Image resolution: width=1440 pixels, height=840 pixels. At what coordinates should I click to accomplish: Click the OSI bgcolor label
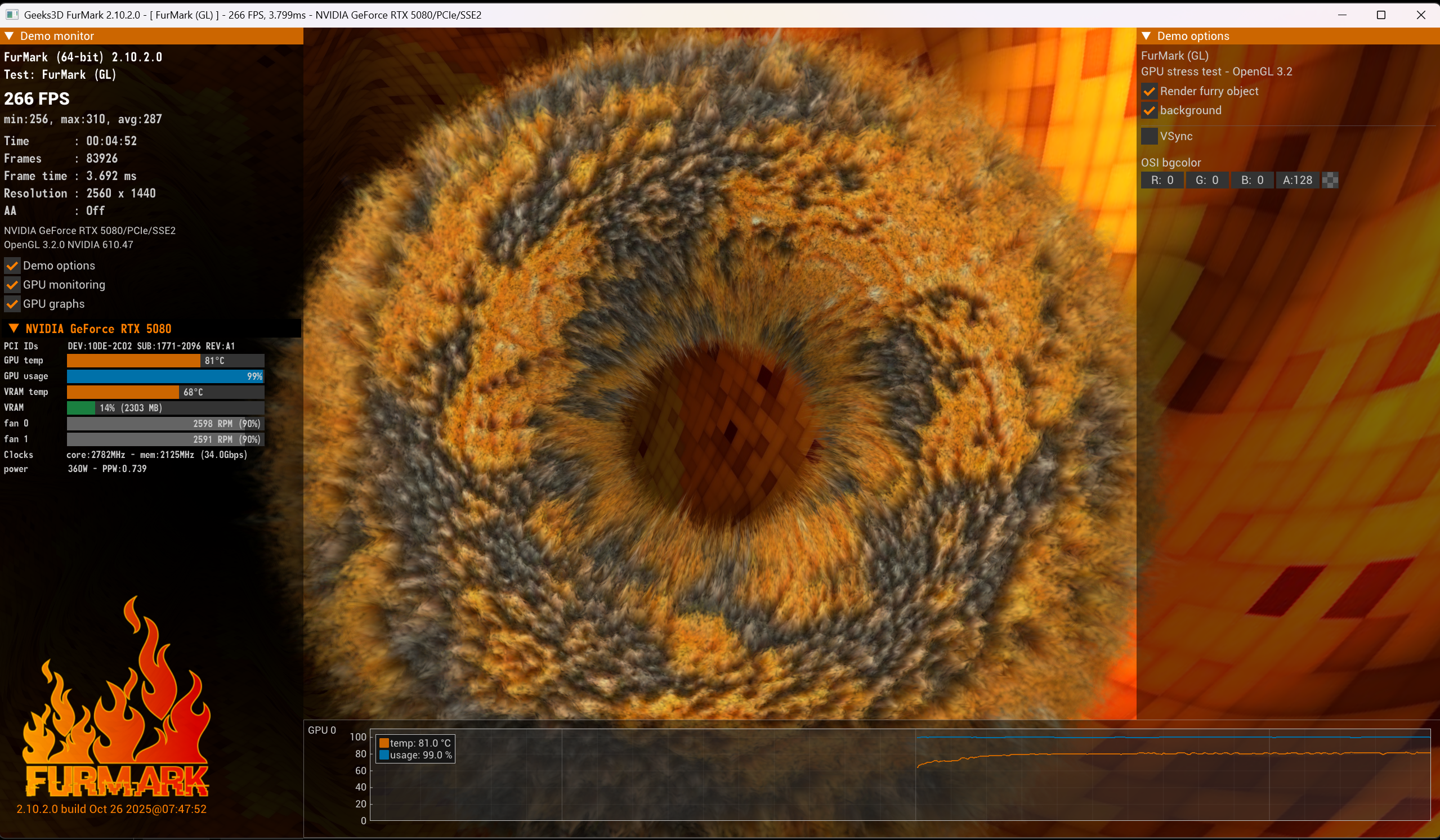point(1171,163)
